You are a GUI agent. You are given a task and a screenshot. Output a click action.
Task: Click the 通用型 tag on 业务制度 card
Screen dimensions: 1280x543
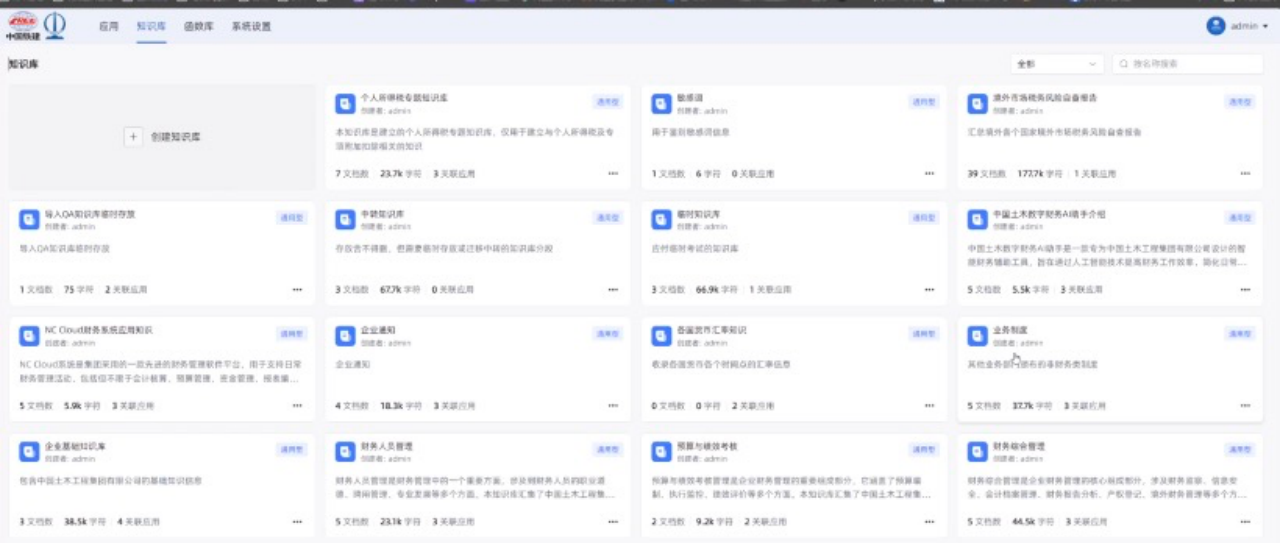click(x=1240, y=334)
